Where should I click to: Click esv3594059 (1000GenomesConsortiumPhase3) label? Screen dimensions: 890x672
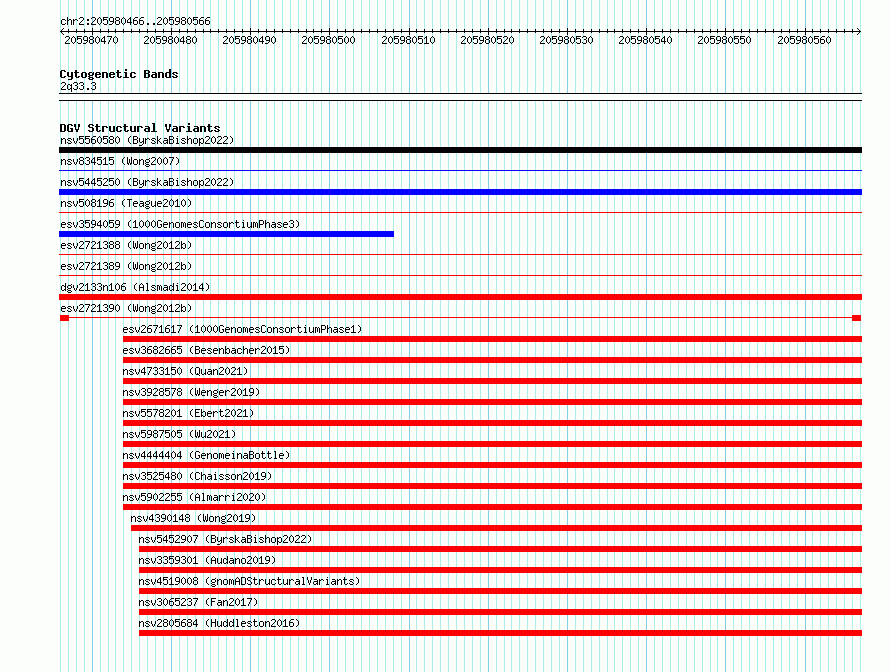(x=180, y=224)
